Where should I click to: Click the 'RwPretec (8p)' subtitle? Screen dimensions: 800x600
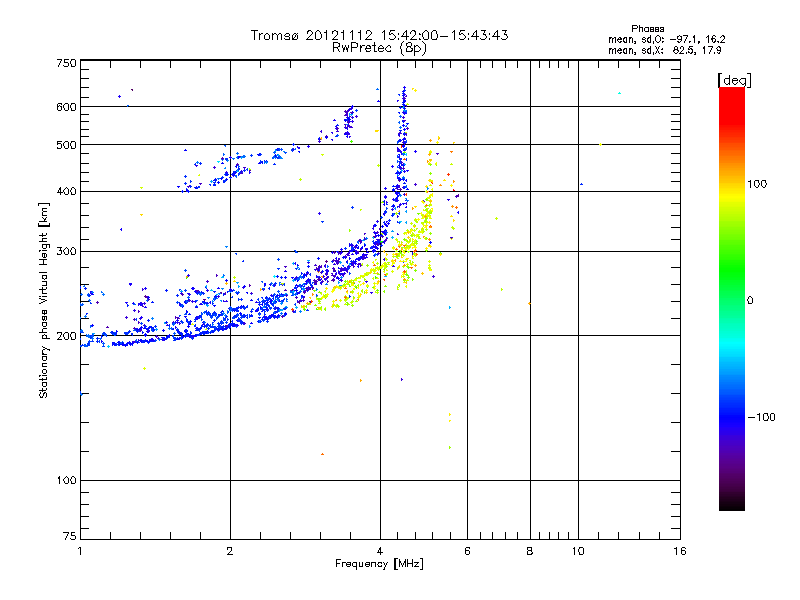(x=379, y=48)
